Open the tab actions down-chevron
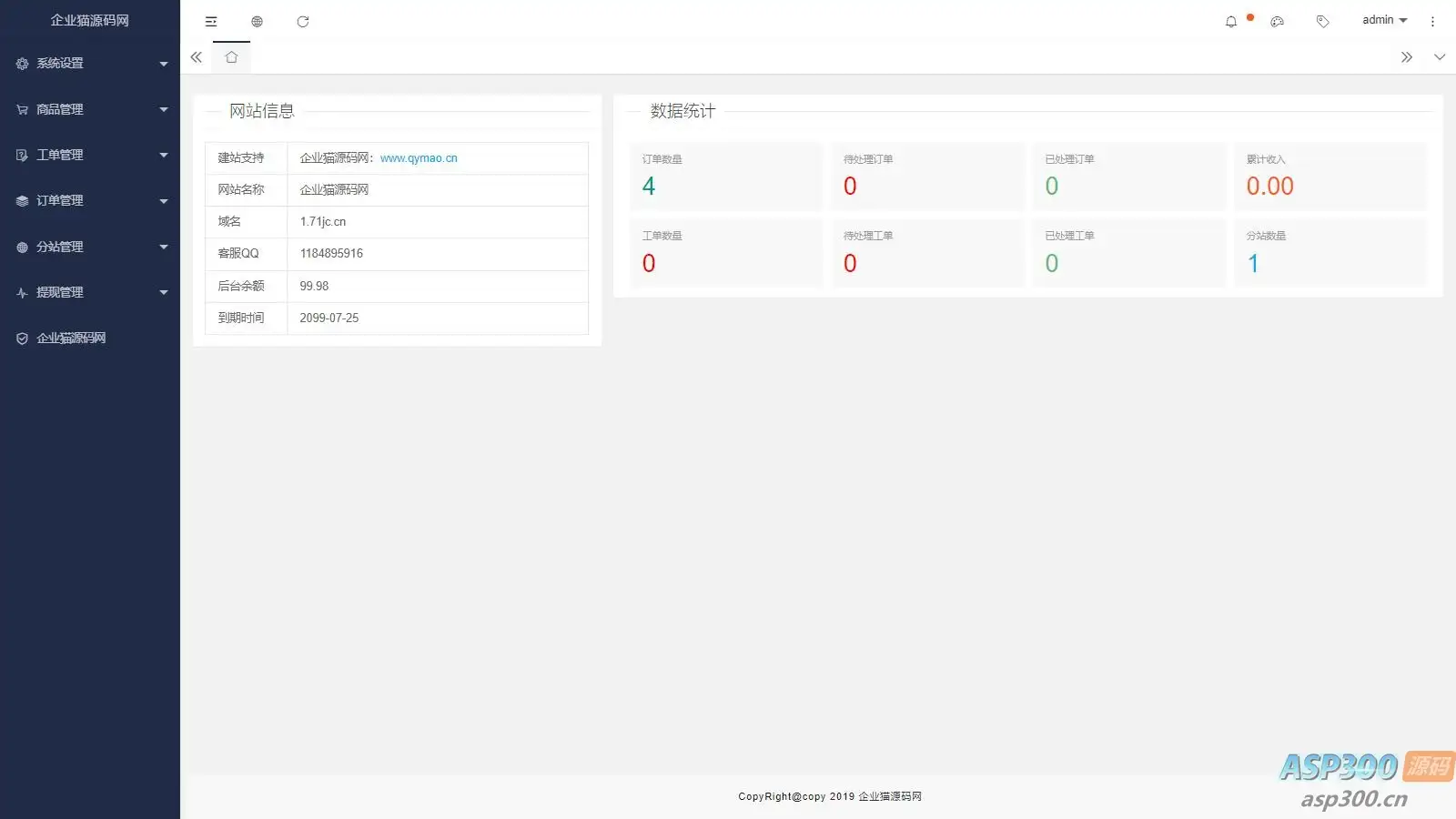This screenshot has height=819, width=1456. click(x=1440, y=56)
